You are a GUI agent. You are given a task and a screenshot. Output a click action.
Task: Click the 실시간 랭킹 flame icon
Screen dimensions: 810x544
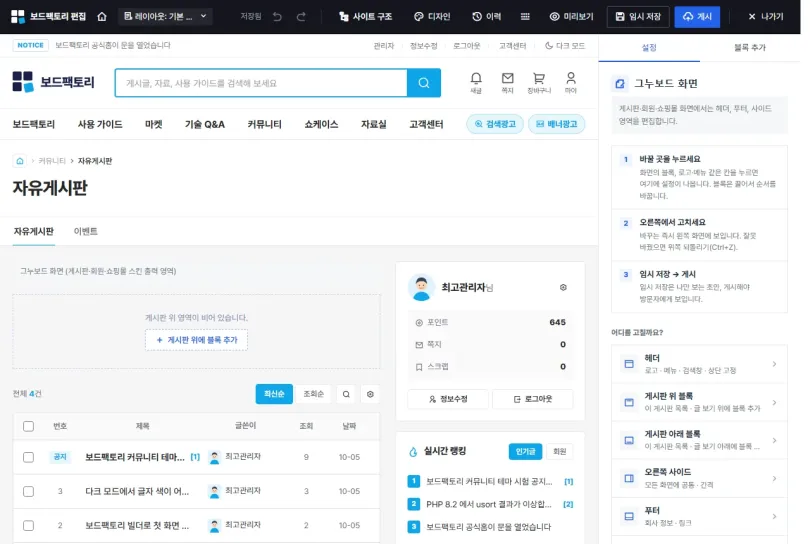[x=413, y=452]
